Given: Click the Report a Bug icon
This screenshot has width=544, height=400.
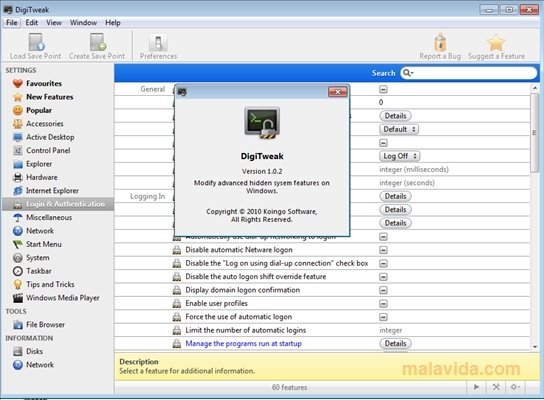Looking at the screenshot, I should point(440,42).
